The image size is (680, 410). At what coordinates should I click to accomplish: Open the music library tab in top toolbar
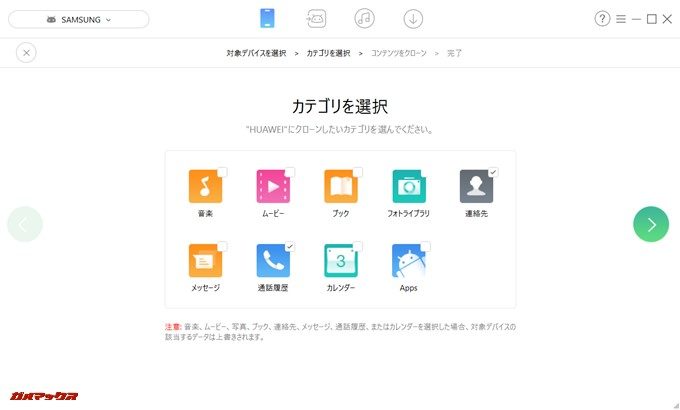pyautogui.click(x=364, y=19)
